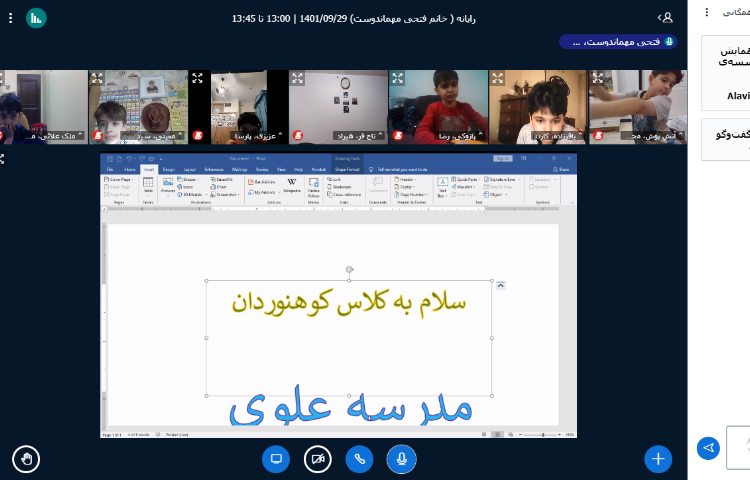This screenshot has height=480, width=750.
Task: Switch to the Home tab in Word
Action: [130, 170]
